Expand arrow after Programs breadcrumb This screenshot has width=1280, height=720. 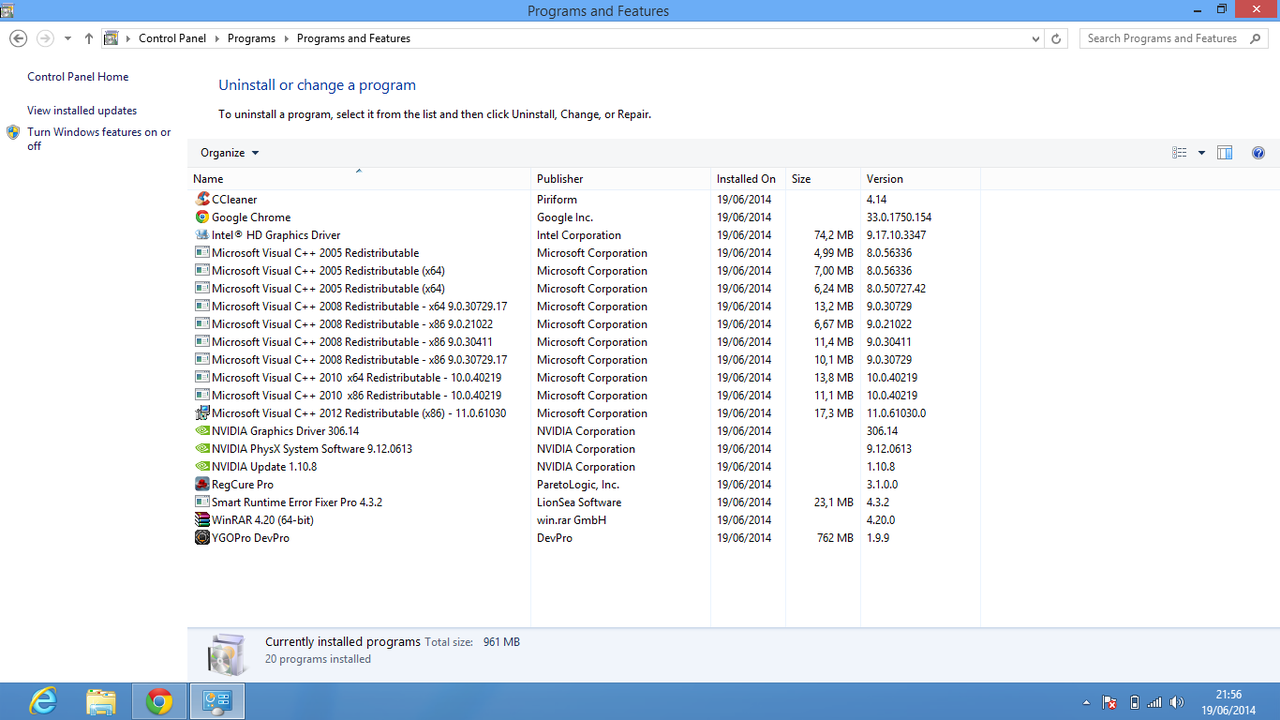(286, 38)
